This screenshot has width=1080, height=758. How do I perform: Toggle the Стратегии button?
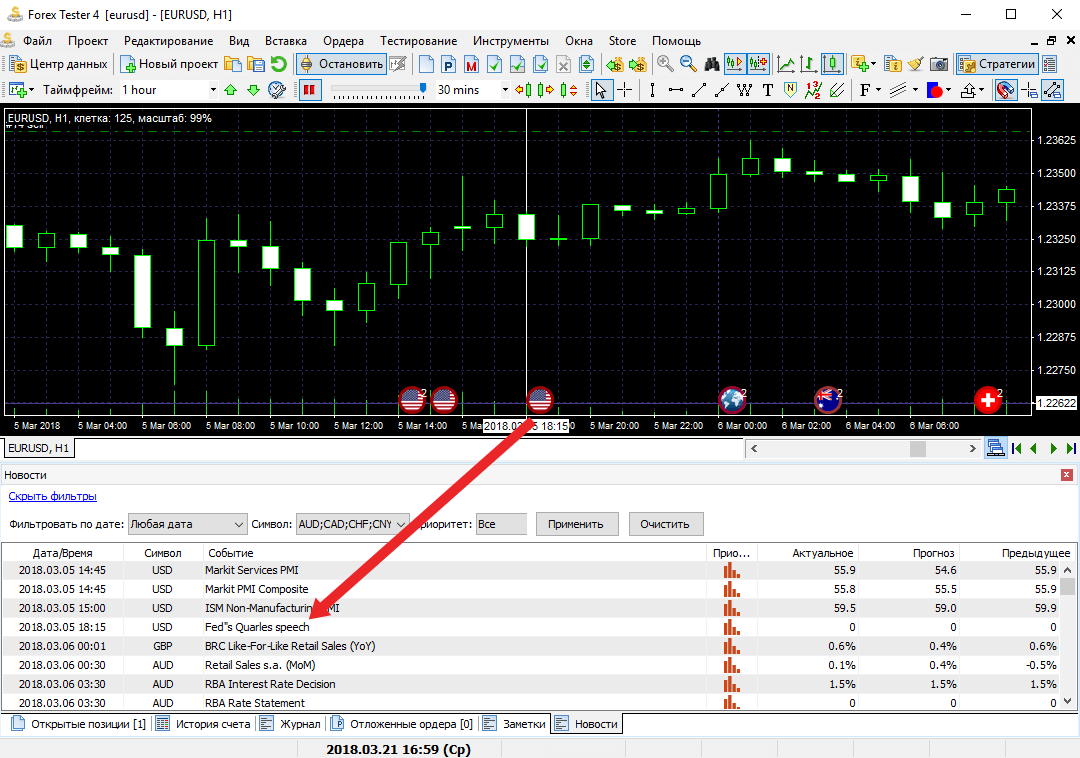pos(997,64)
